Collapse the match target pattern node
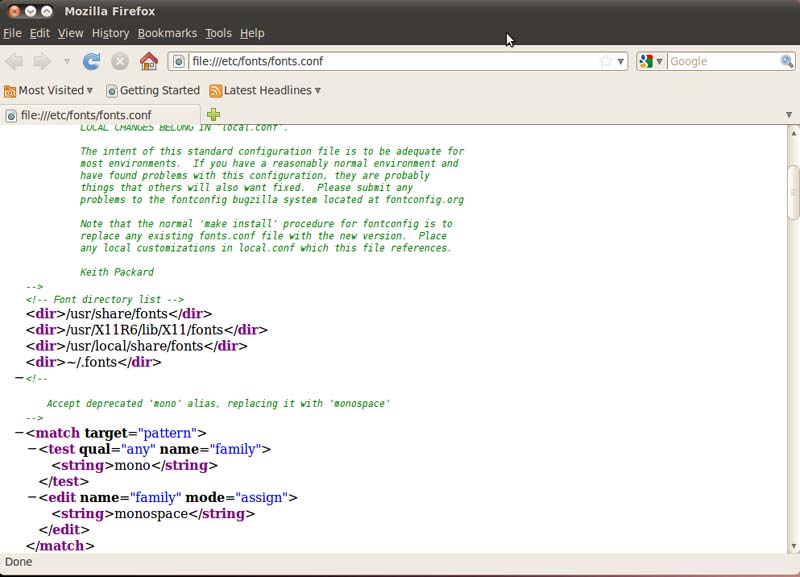Image resolution: width=800 pixels, height=577 pixels. 19,433
